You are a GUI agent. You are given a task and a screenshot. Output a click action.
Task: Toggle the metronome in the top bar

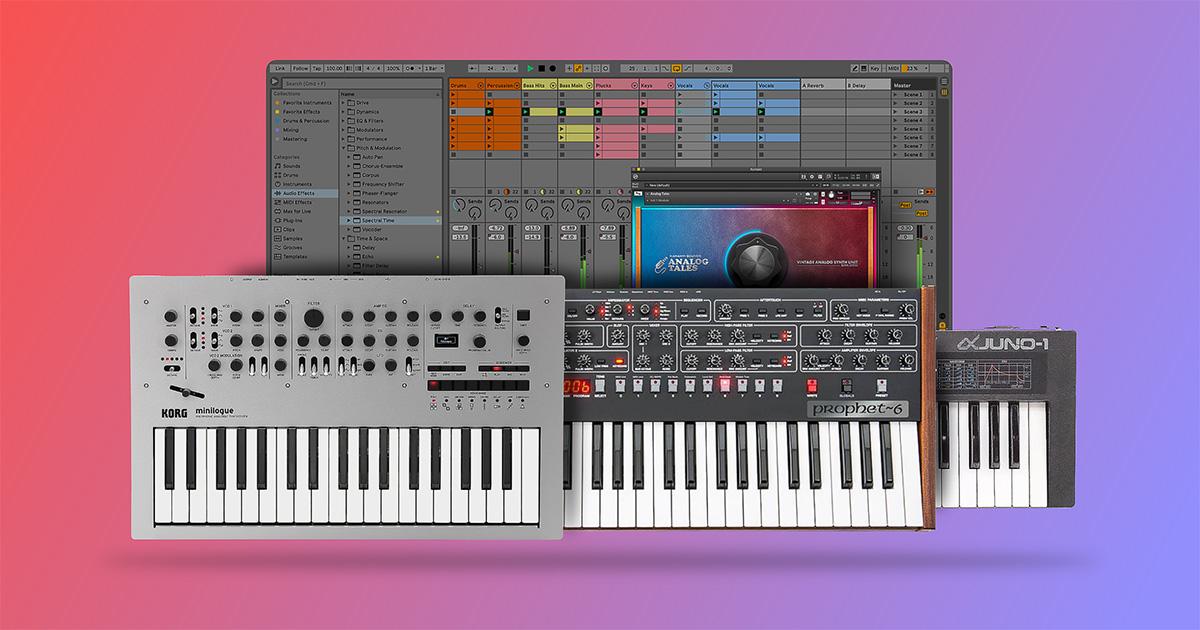click(x=411, y=68)
